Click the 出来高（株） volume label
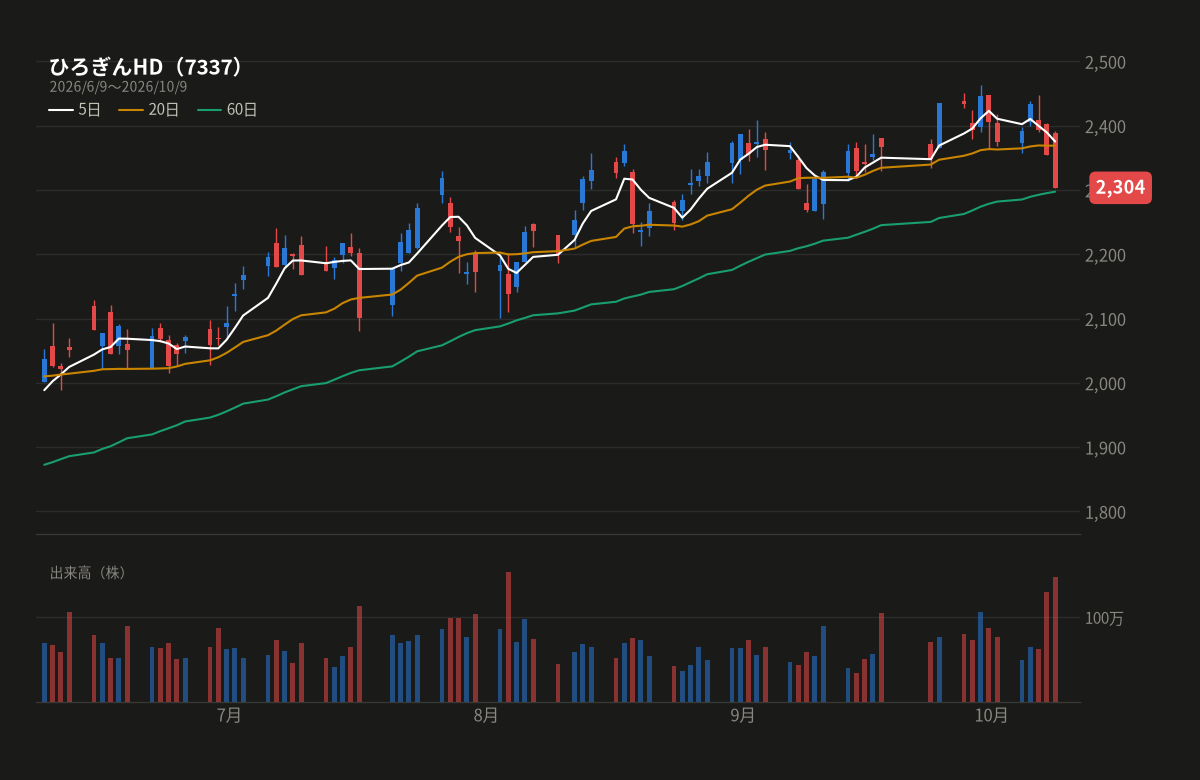1200x780 pixels. pyautogui.click(x=90, y=573)
